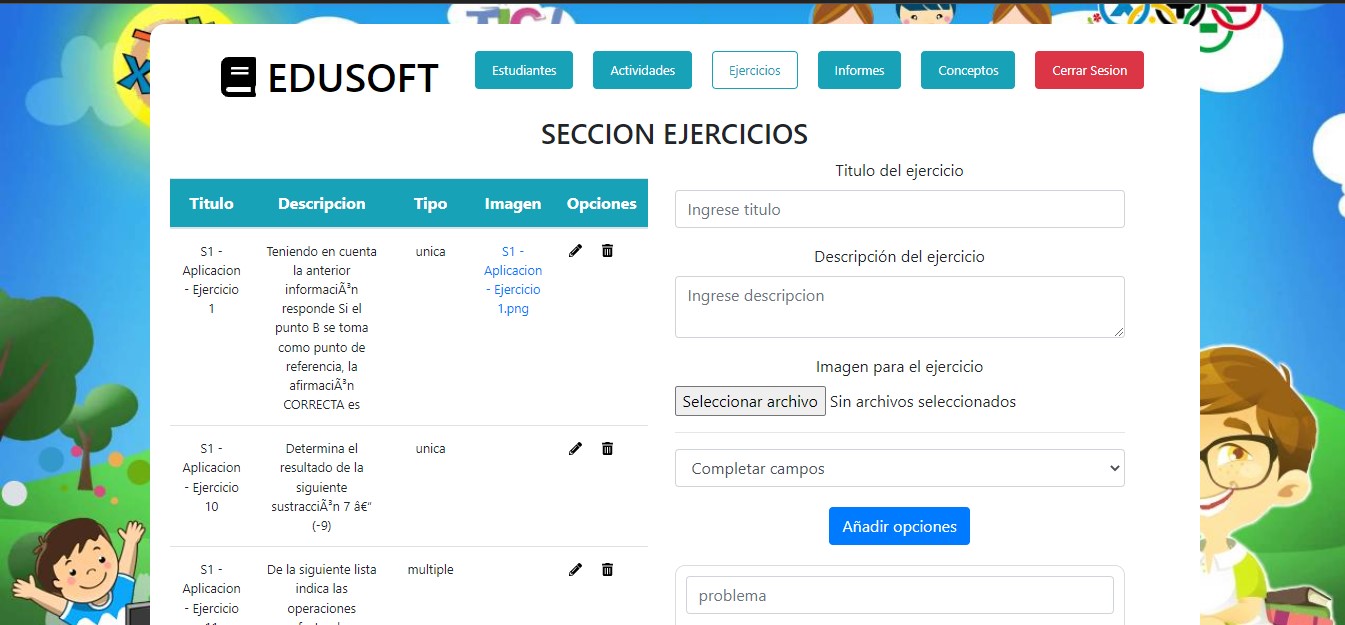Focus the Ingrese titulo input field
The width and height of the screenshot is (1345, 625).
point(899,209)
